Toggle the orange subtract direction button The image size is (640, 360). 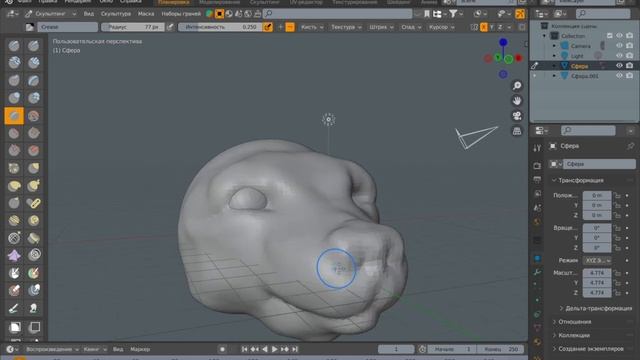coord(290,27)
